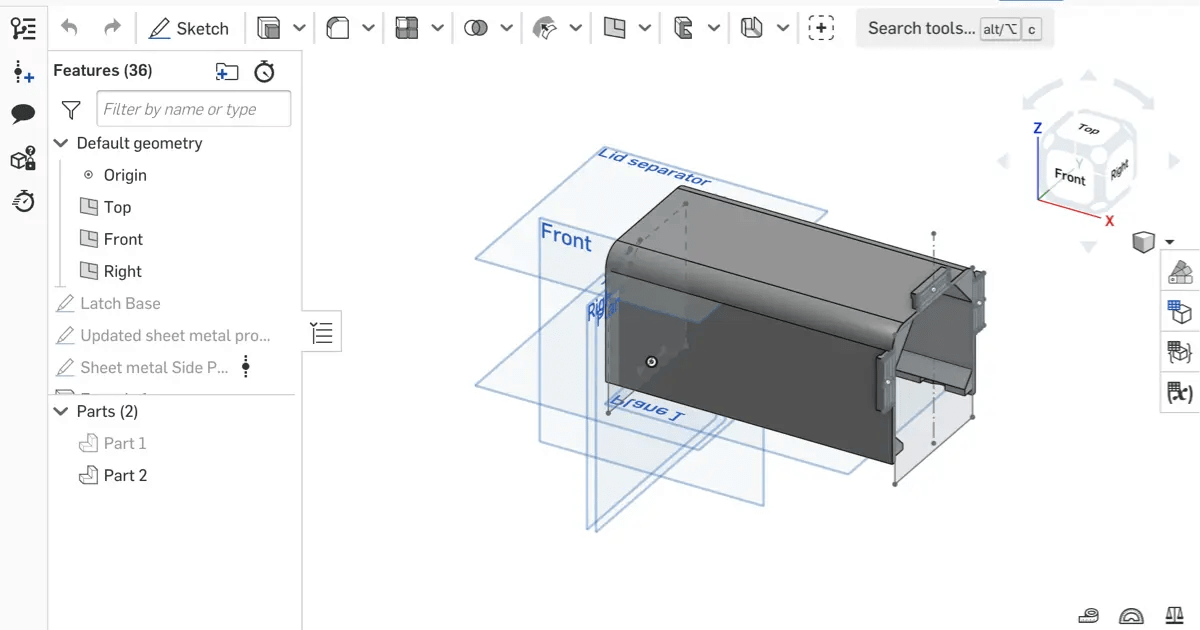
Task: Click Front face on the view cube
Action: 1068,178
